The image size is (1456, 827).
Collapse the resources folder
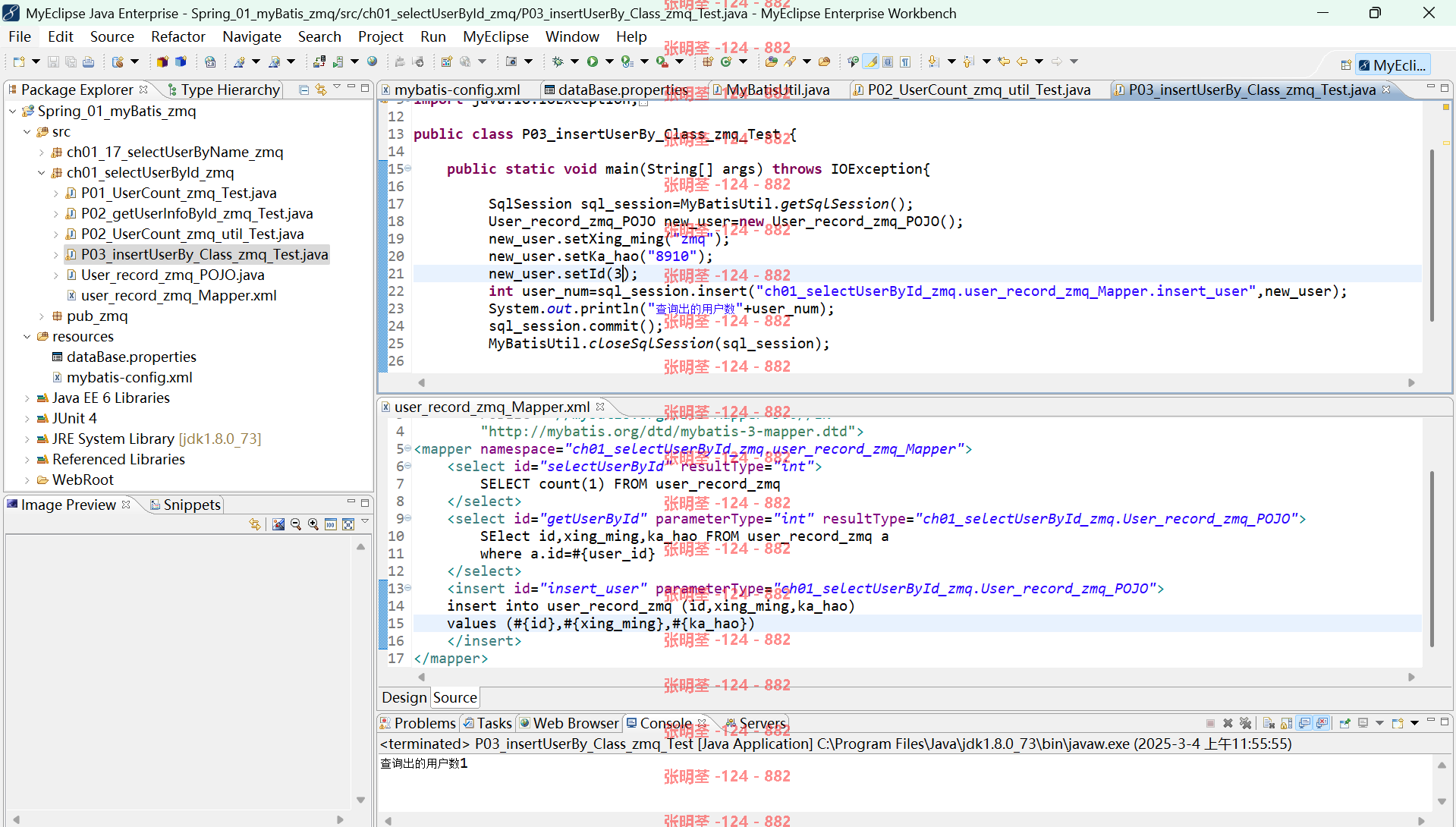[x=27, y=337]
